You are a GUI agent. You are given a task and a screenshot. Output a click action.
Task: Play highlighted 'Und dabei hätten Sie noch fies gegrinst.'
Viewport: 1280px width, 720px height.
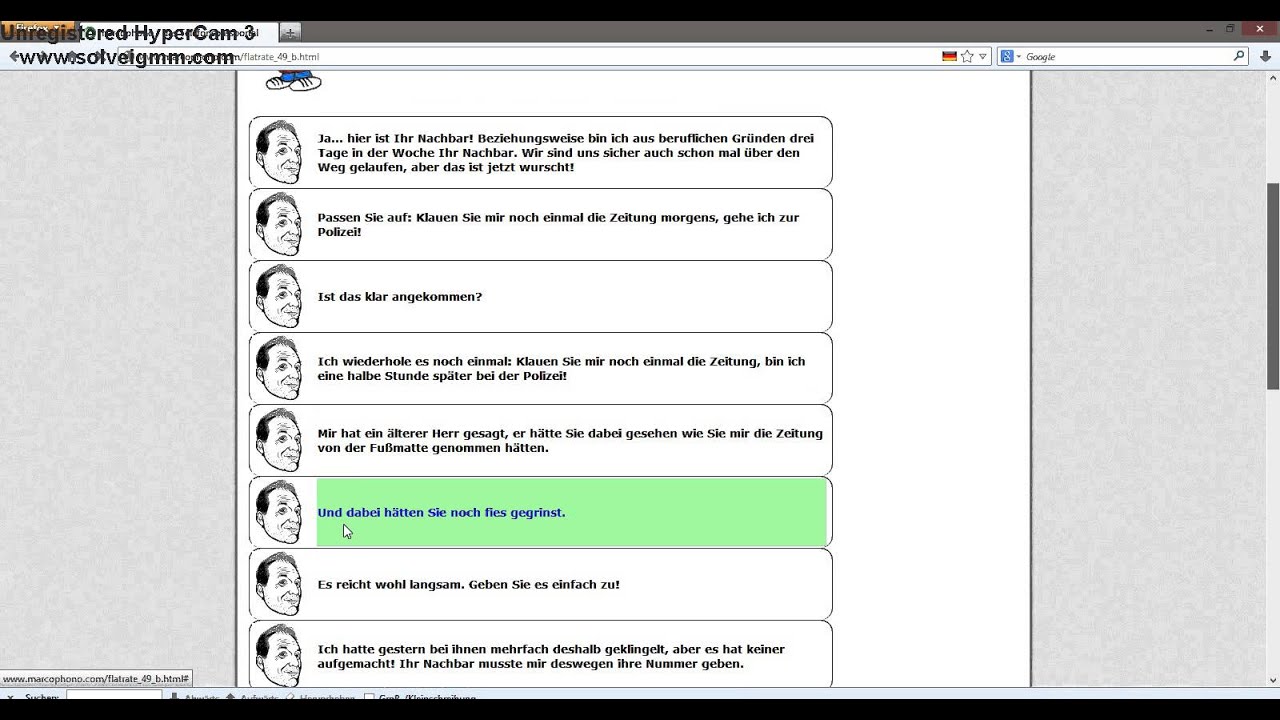coord(573,512)
